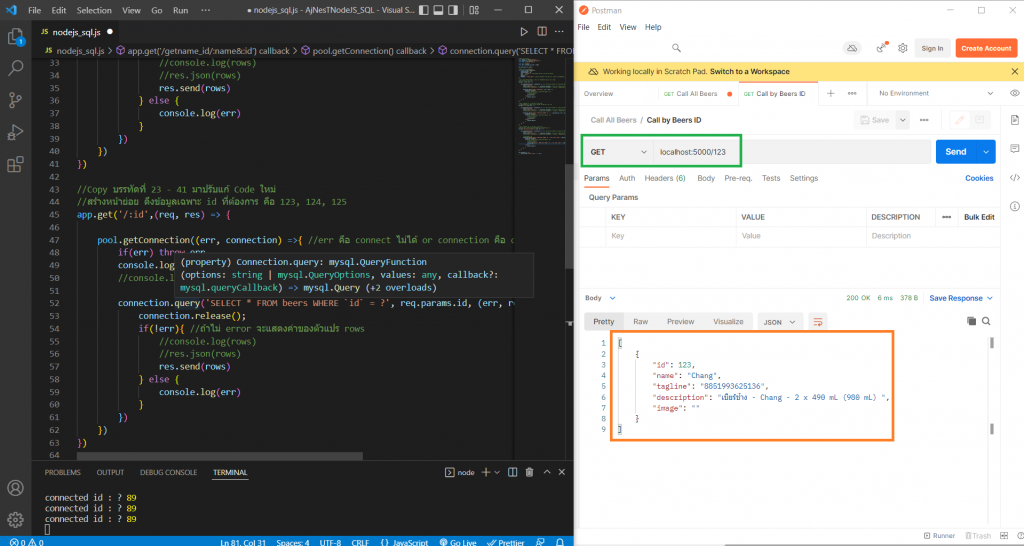Viewport: 1024px width, 546px height.
Task: Open the VS Code notifications bell
Action: [x=560, y=542]
